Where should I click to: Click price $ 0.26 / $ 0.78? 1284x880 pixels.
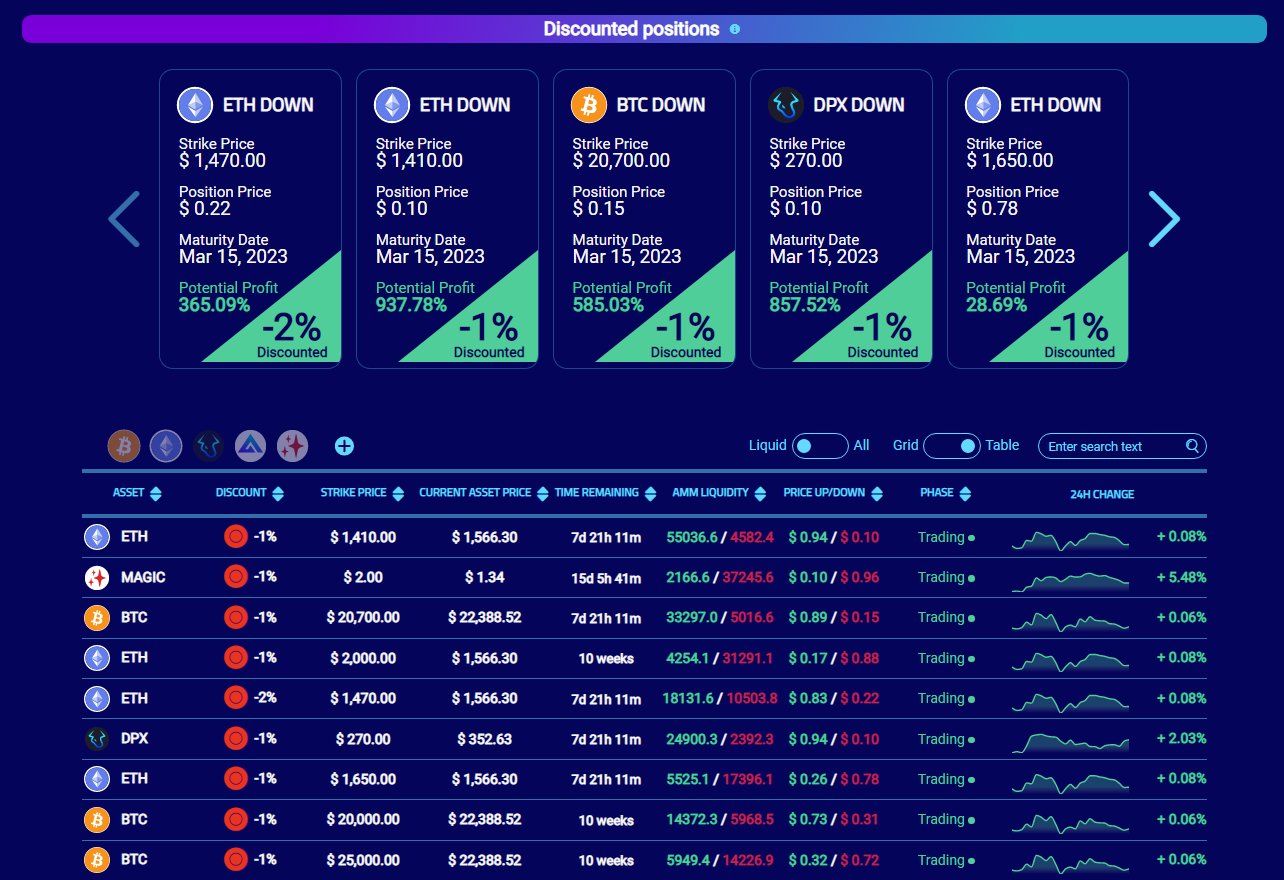coord(834,779)
